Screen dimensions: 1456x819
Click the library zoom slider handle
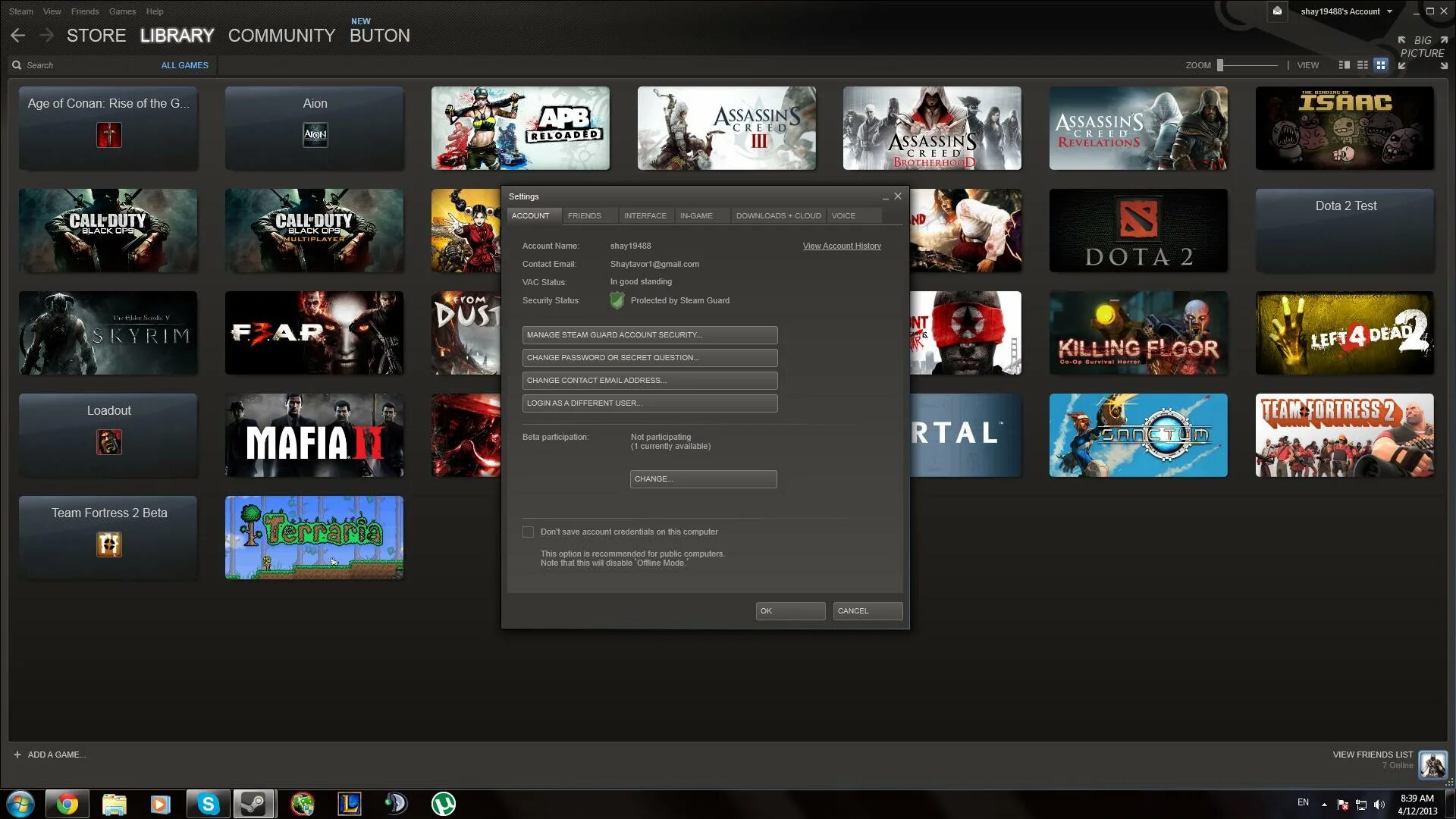[1220, 65]
